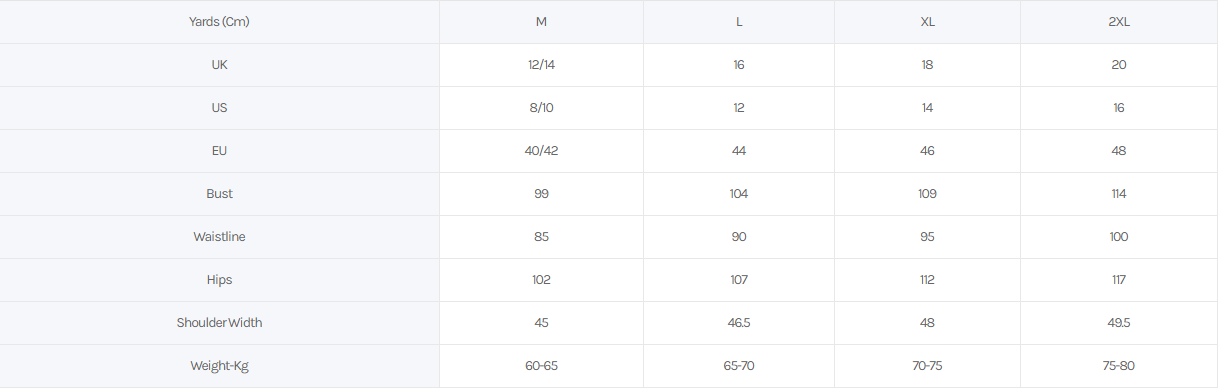Click the 95 waistline value for XL

(928, 237)
